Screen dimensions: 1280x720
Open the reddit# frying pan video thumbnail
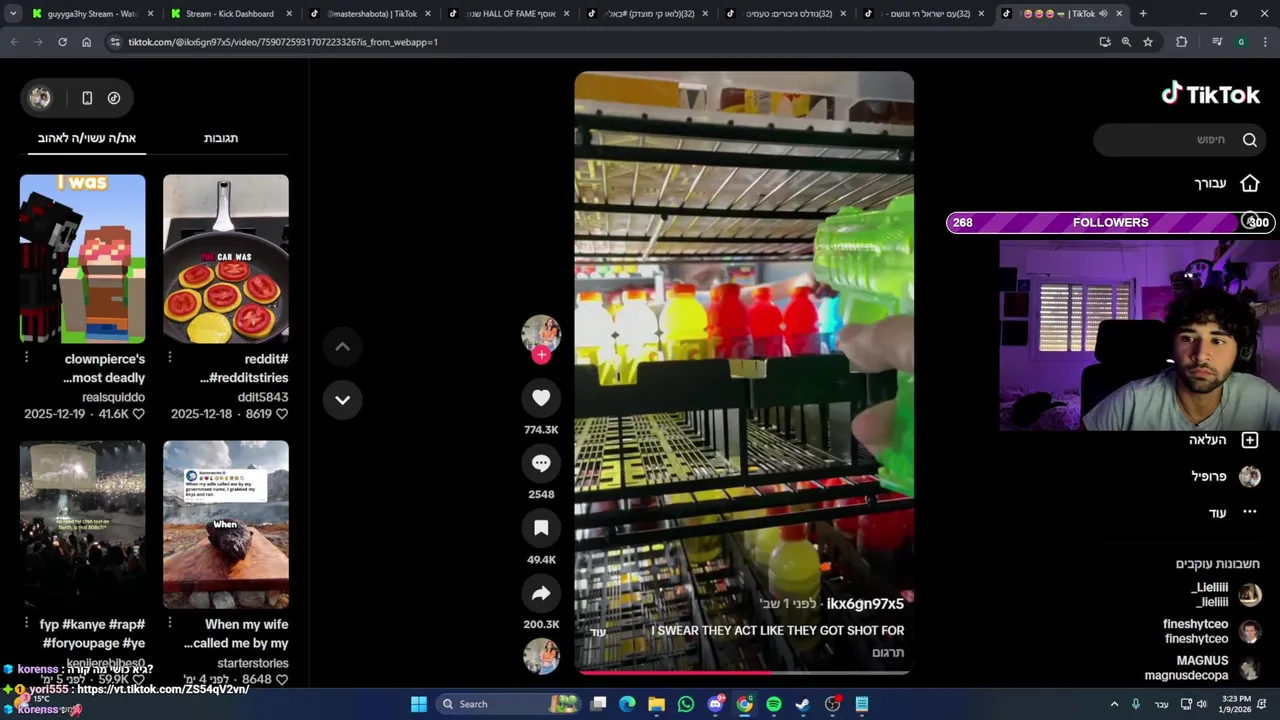coord(226,259)
